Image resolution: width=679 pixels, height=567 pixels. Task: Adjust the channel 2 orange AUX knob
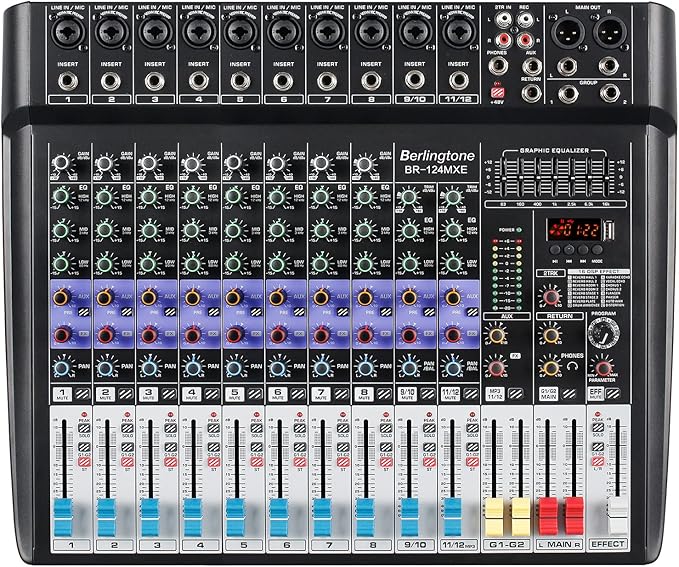click(x=105, y=298)
